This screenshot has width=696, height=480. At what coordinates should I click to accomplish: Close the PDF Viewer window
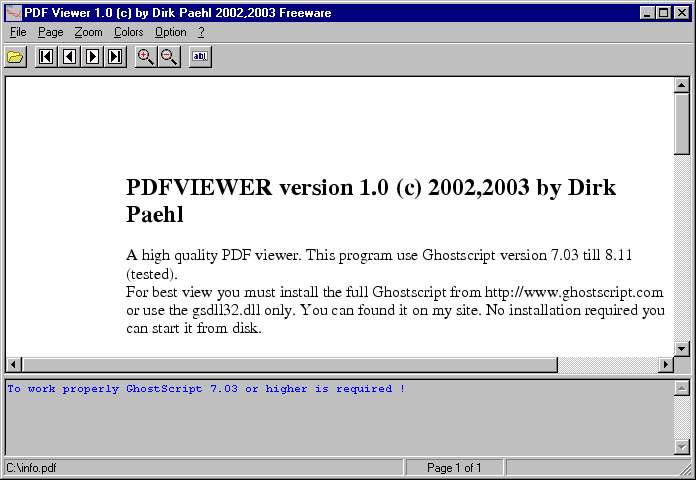click(682, 13)
